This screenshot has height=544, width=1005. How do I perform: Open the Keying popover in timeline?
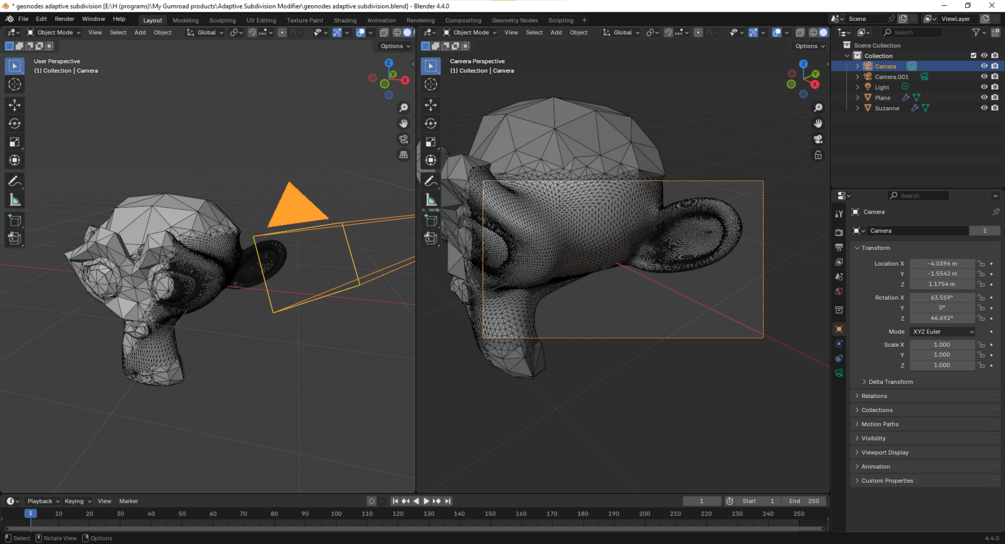tap(77, 501)
